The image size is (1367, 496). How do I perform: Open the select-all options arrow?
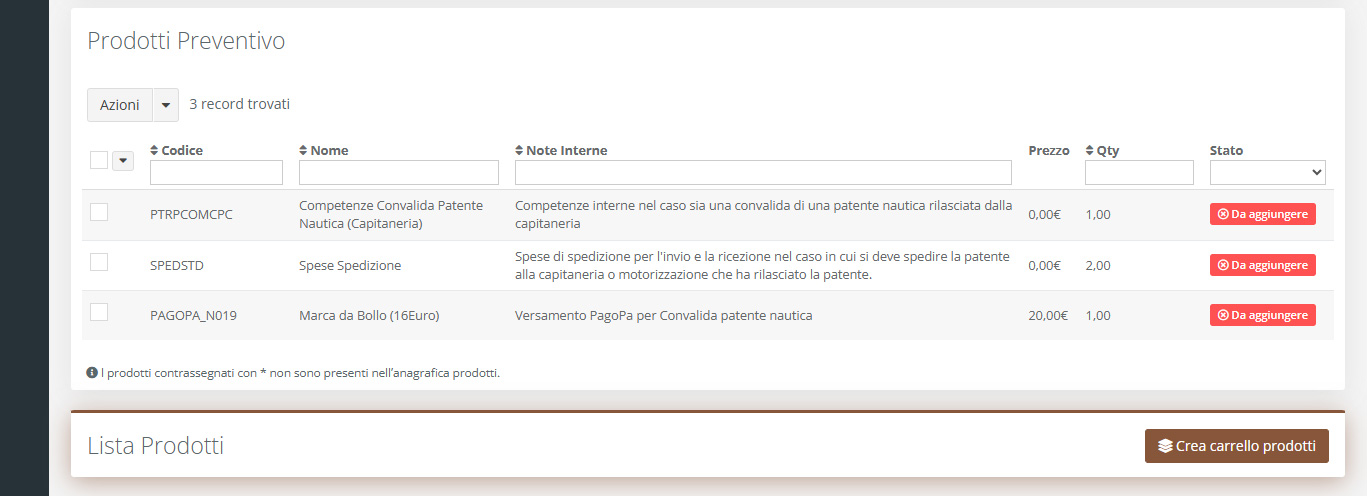point(123,160)
